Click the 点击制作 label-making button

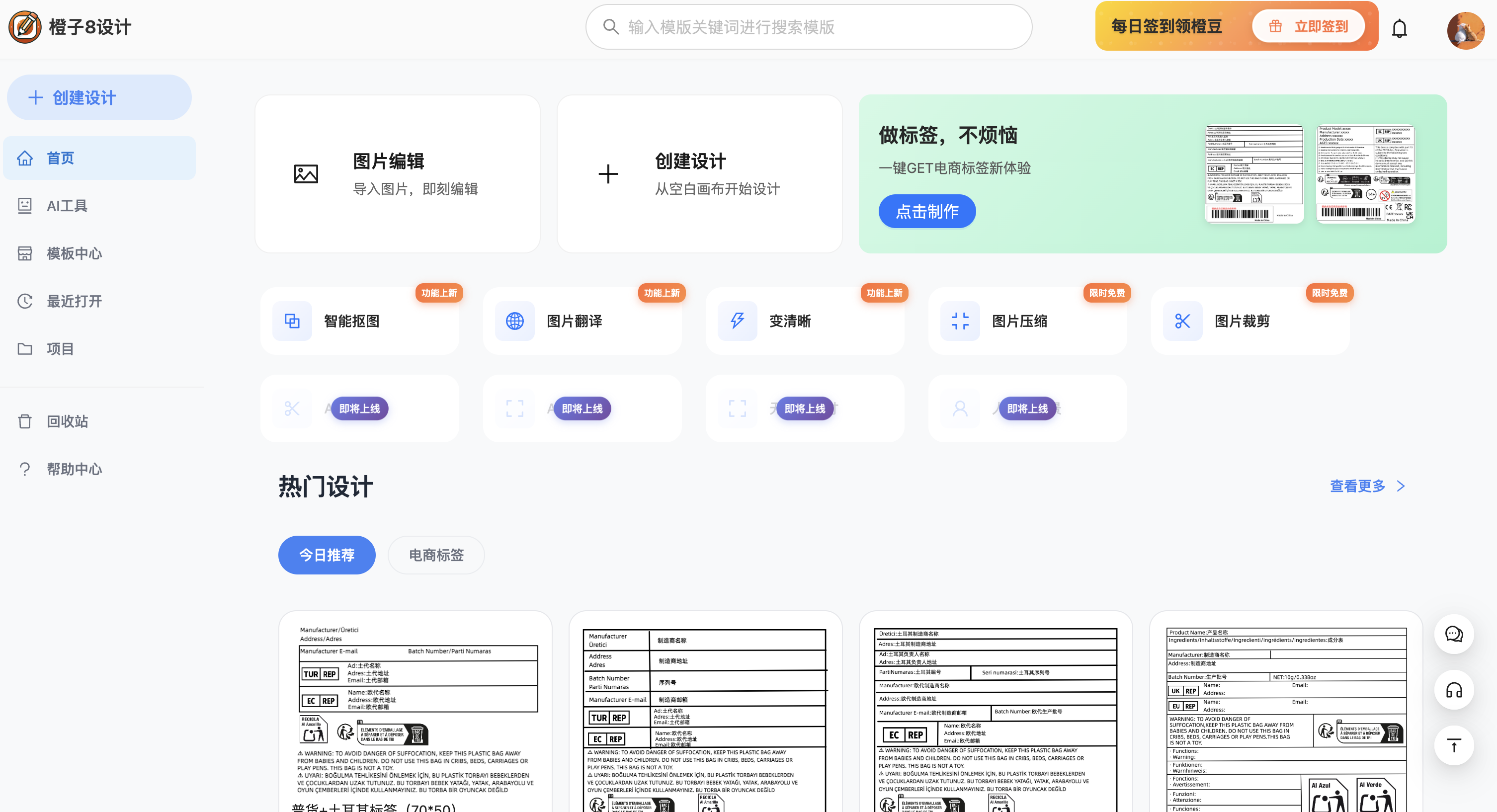(x=927, y=211)
